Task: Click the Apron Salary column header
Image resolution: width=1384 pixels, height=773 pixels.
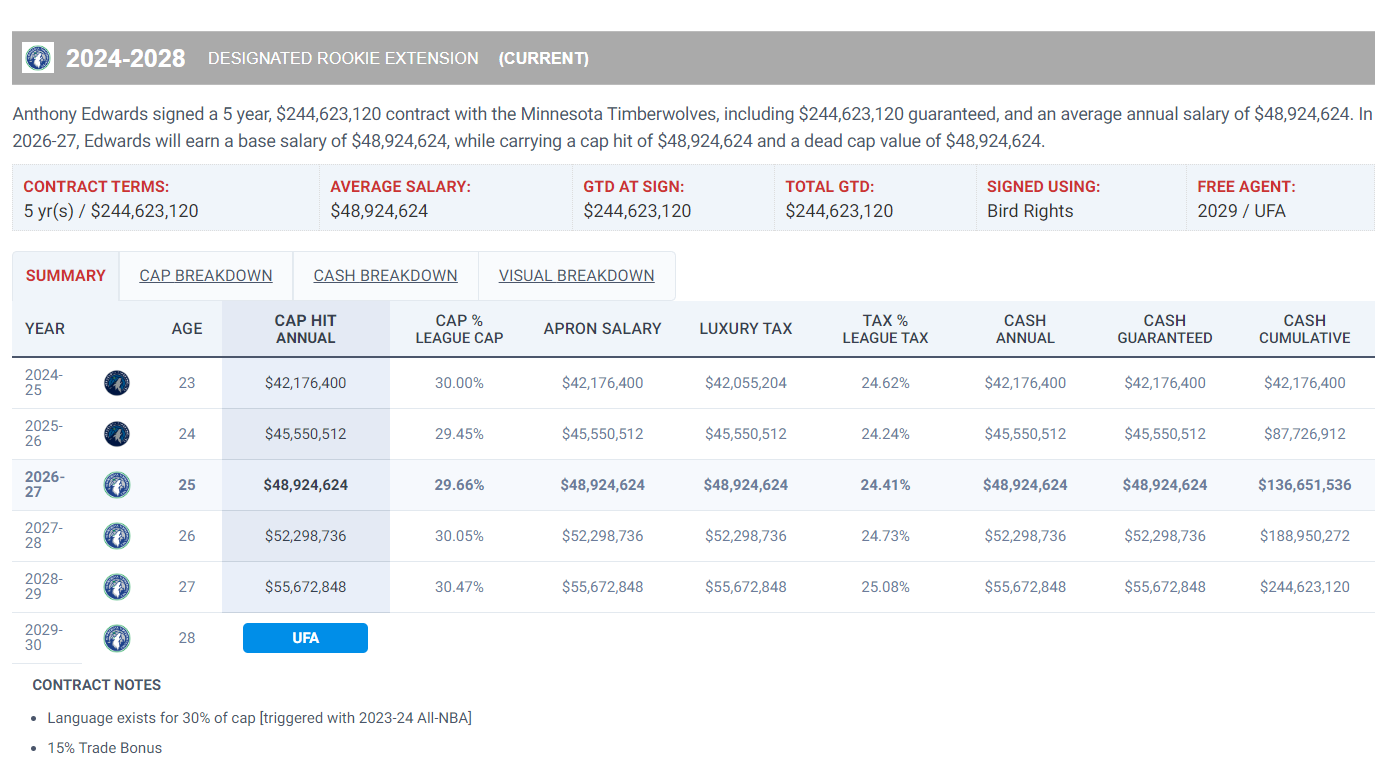Action: point(603,329)
